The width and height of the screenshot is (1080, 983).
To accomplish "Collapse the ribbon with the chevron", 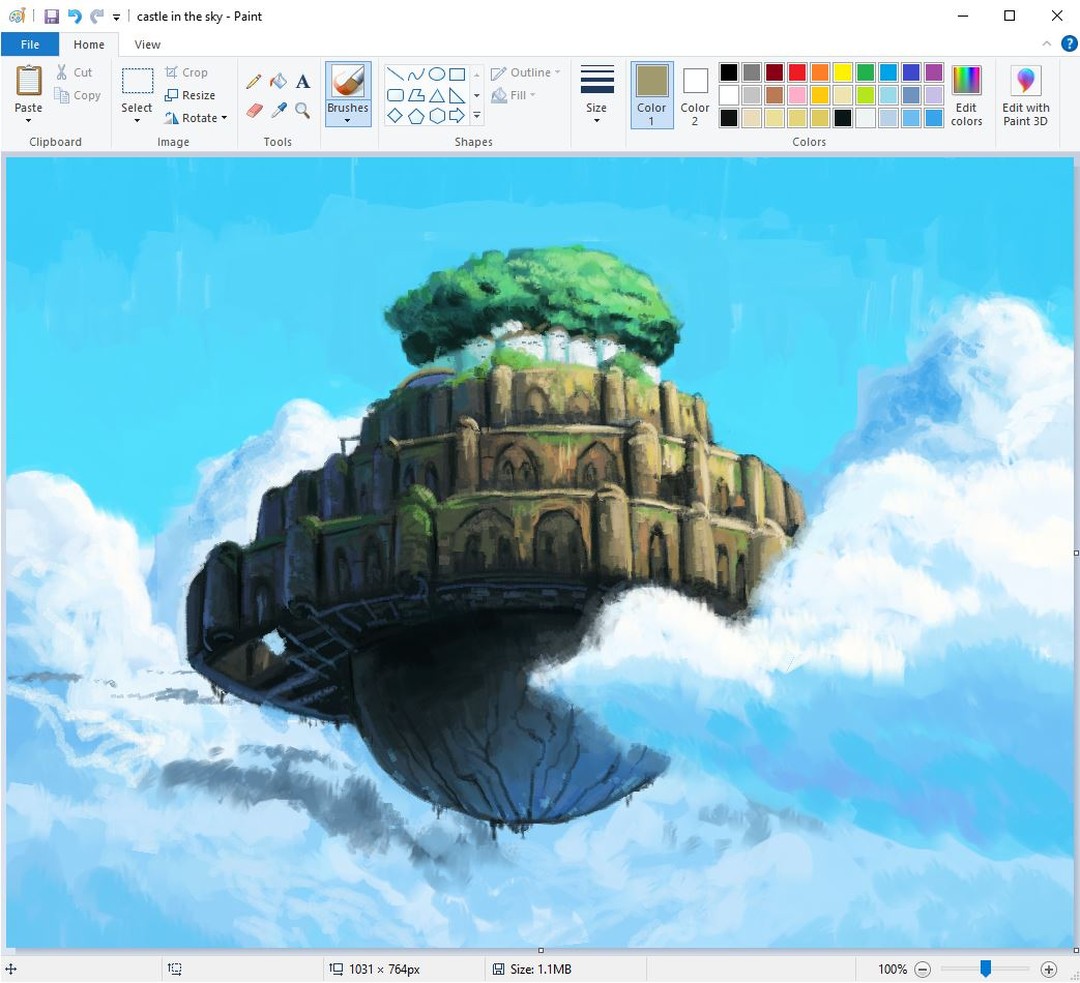I will [x=1046, y=44].
